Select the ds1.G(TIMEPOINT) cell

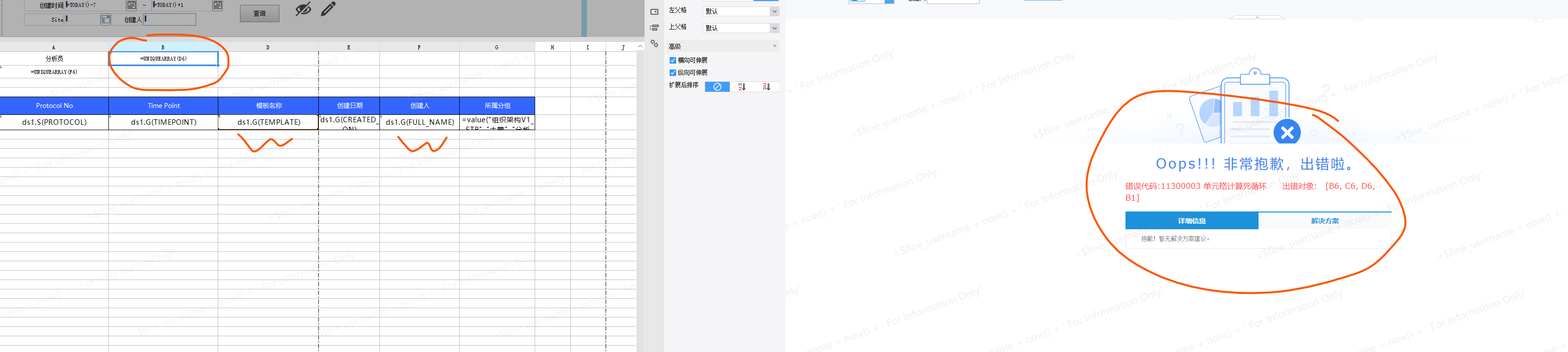(x=163, y=122)
